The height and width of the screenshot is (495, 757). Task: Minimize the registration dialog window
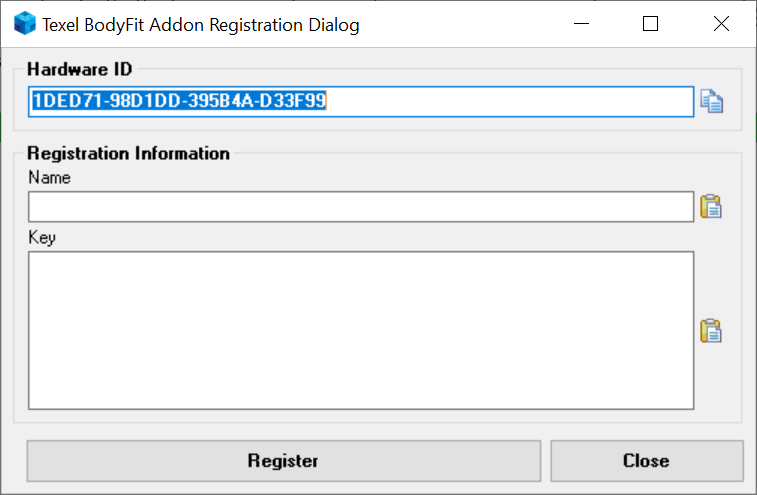point(580,25)
